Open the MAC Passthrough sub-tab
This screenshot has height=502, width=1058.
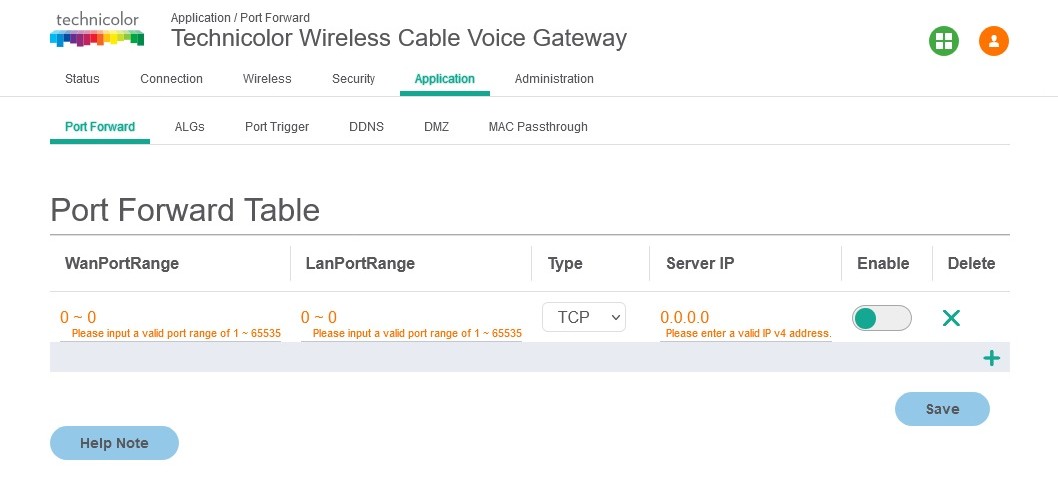click(538, 127)
